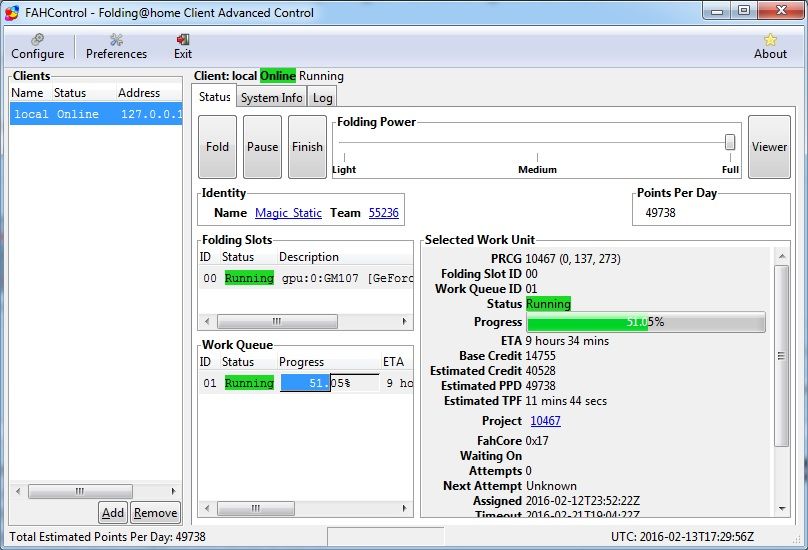Click Work Queue Progress column header
Screen dimensions: 808x550
point(328,362)
